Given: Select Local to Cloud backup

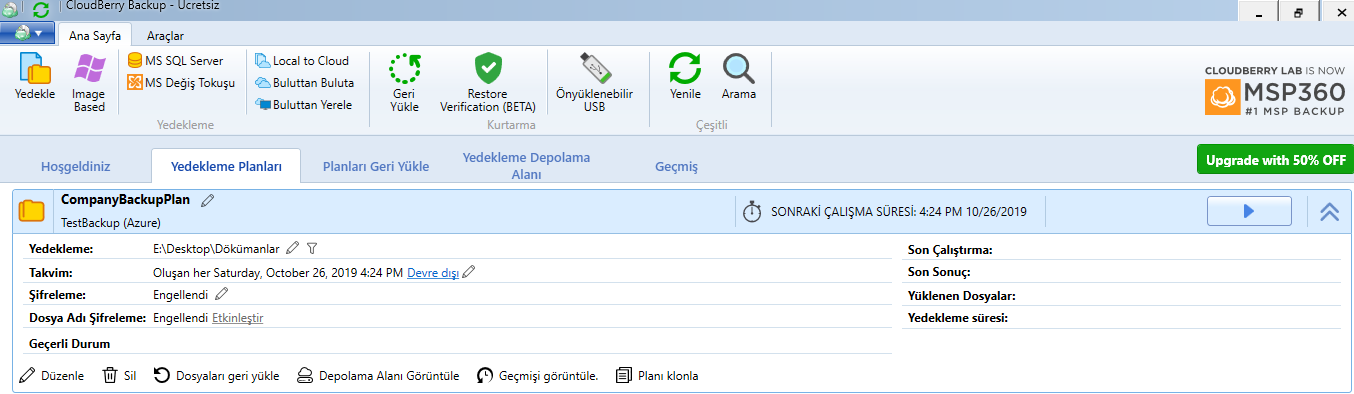Looking at the screenshot, I should [302, 61].
